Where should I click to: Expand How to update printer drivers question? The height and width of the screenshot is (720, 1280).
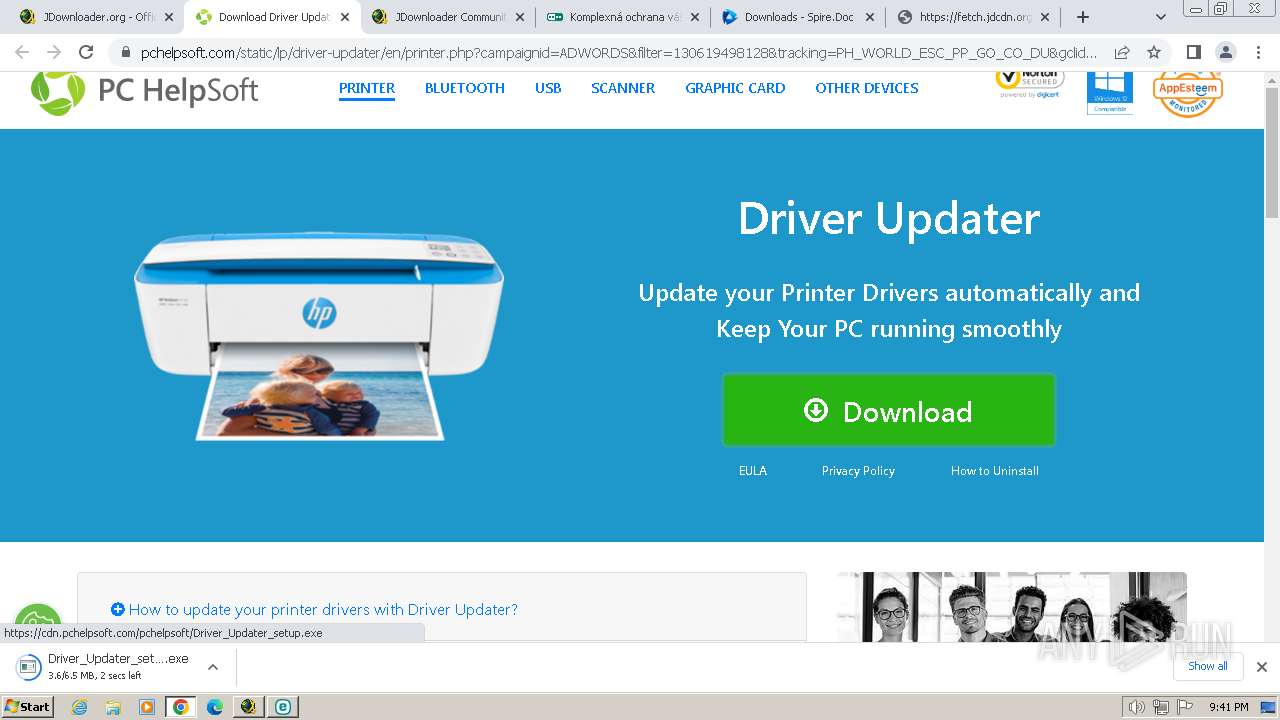pyautogui.click(x=314, y=609)
